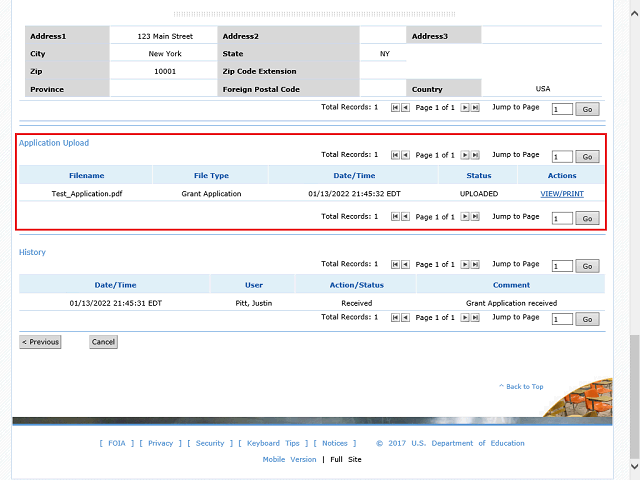Image resolution: width=640 pixels, height=480 pixels.
Task: Click last page icon in address table pager
Action: (475, 106)
